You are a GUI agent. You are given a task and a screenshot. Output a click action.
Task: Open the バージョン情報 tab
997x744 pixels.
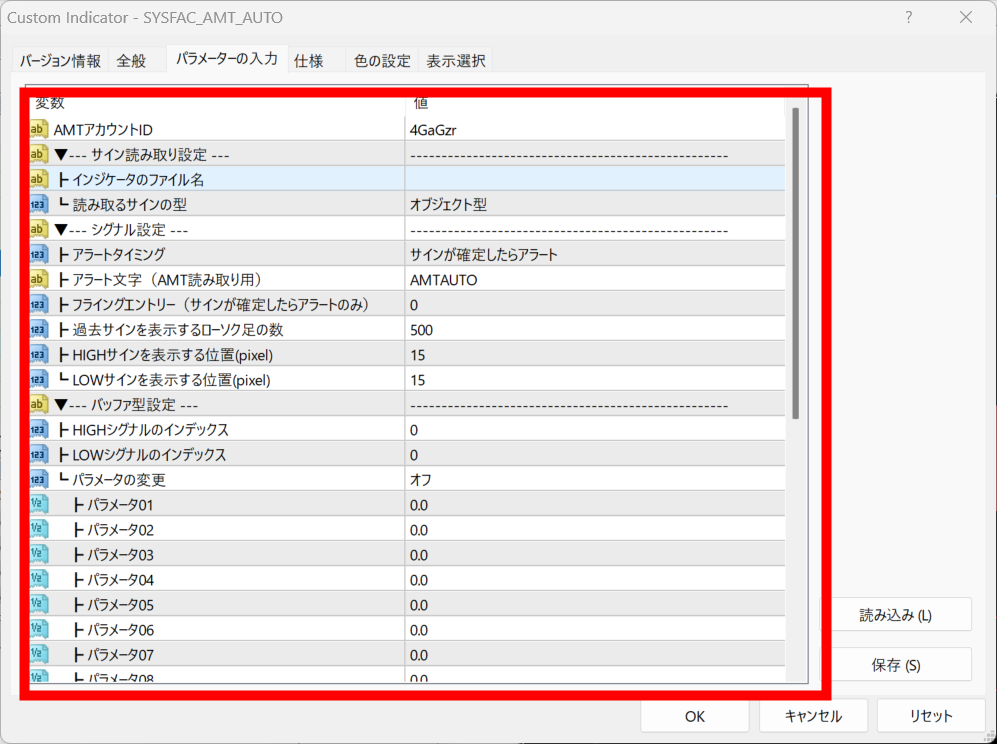point(61,61)
